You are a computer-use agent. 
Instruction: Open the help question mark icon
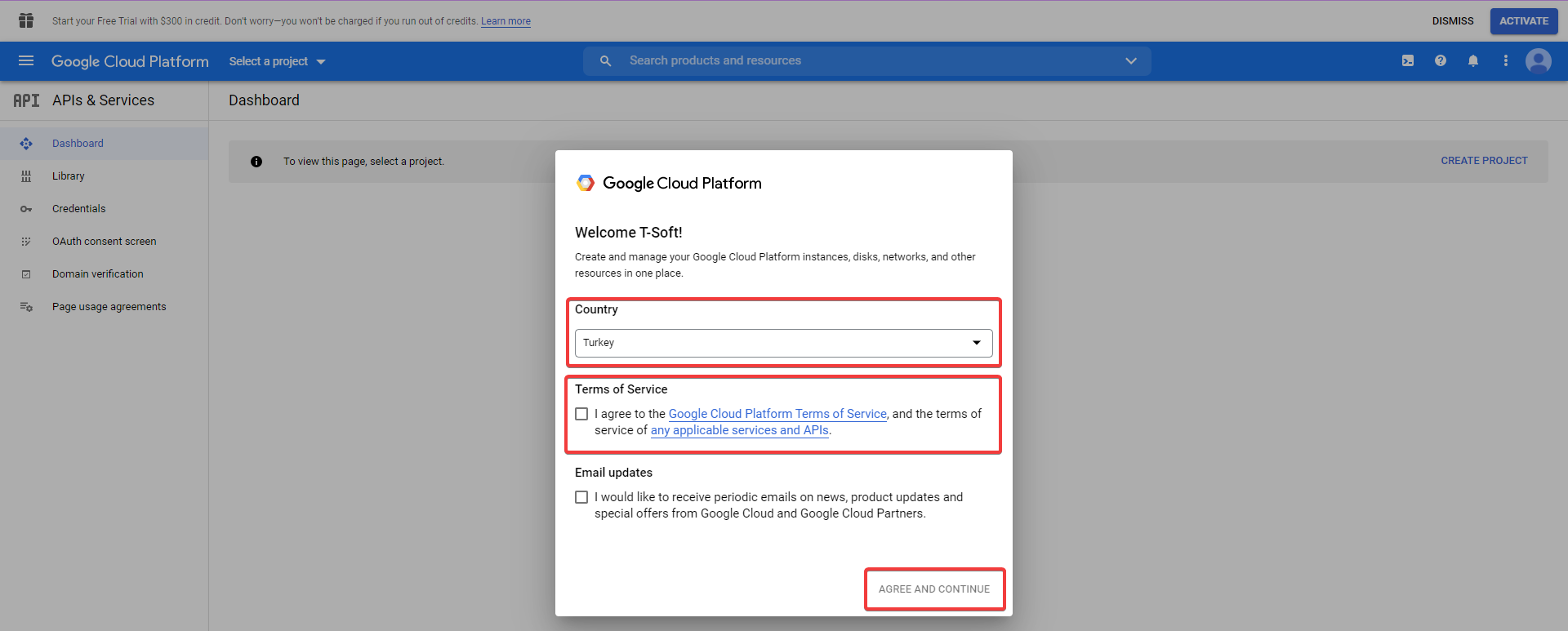1441,61
